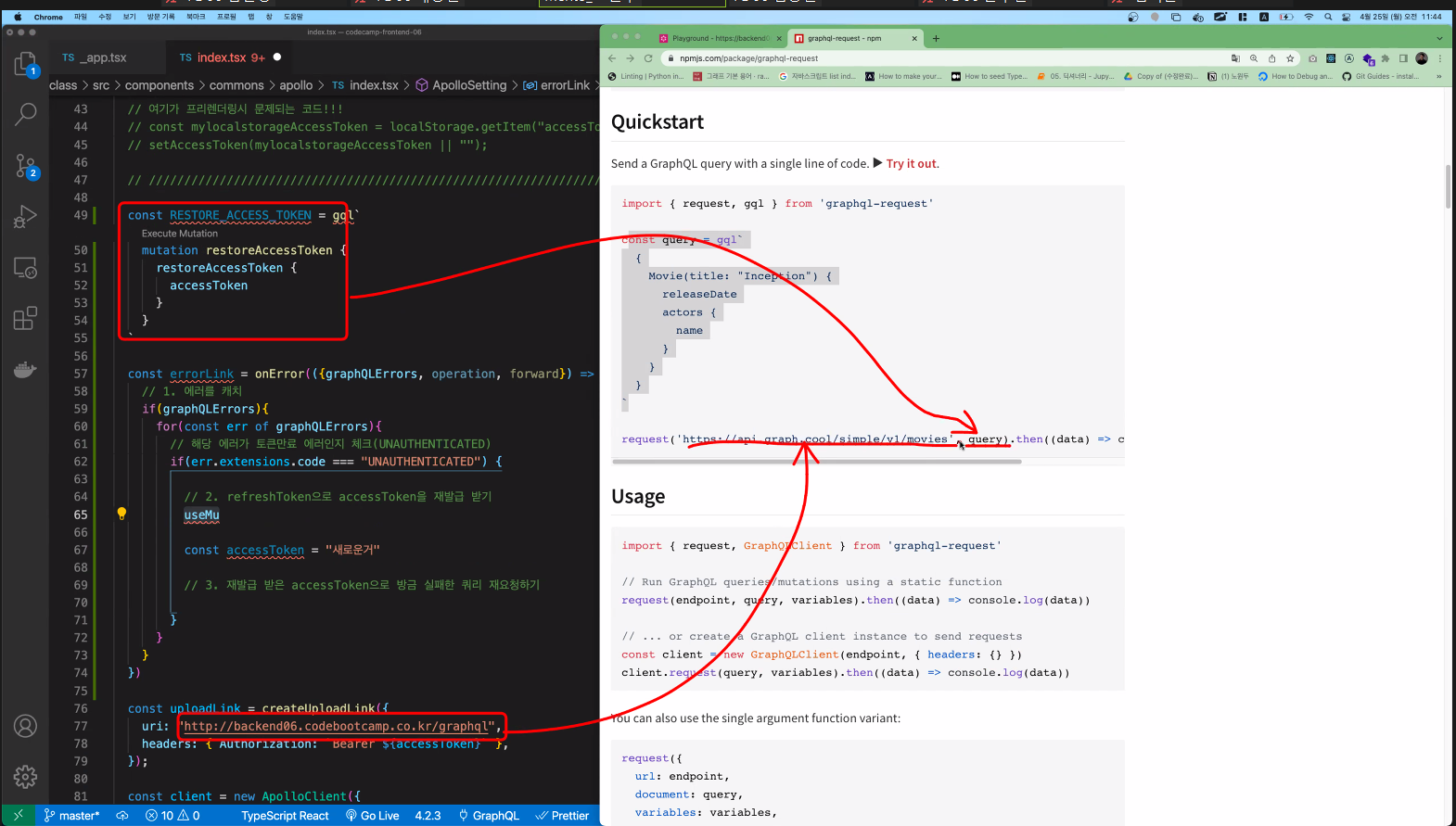Click Prettier in the status bar
1456x826 pixels.
click(562, 816)
